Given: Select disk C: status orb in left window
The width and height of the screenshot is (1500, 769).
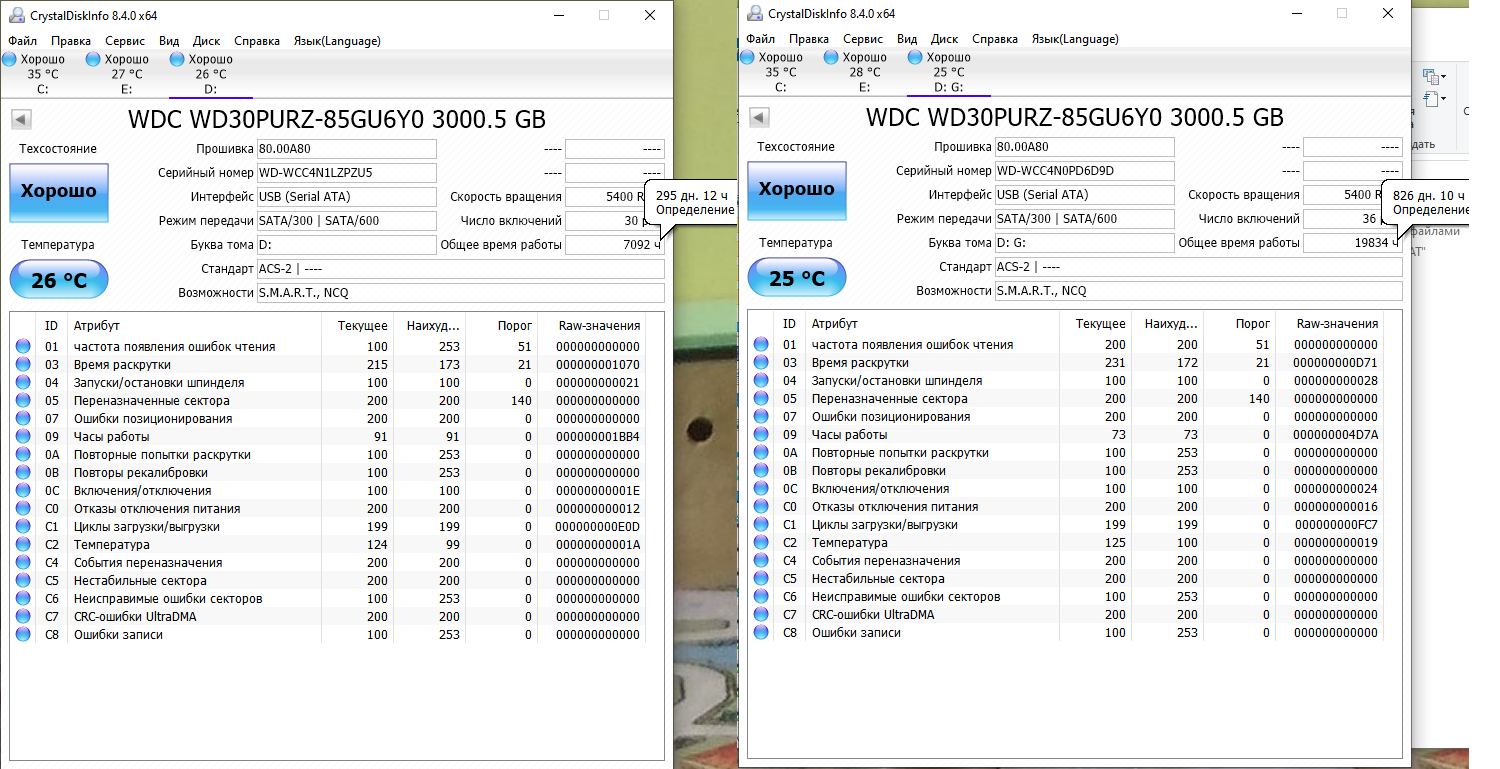Looking at the screenshot, I should (10, 60).
